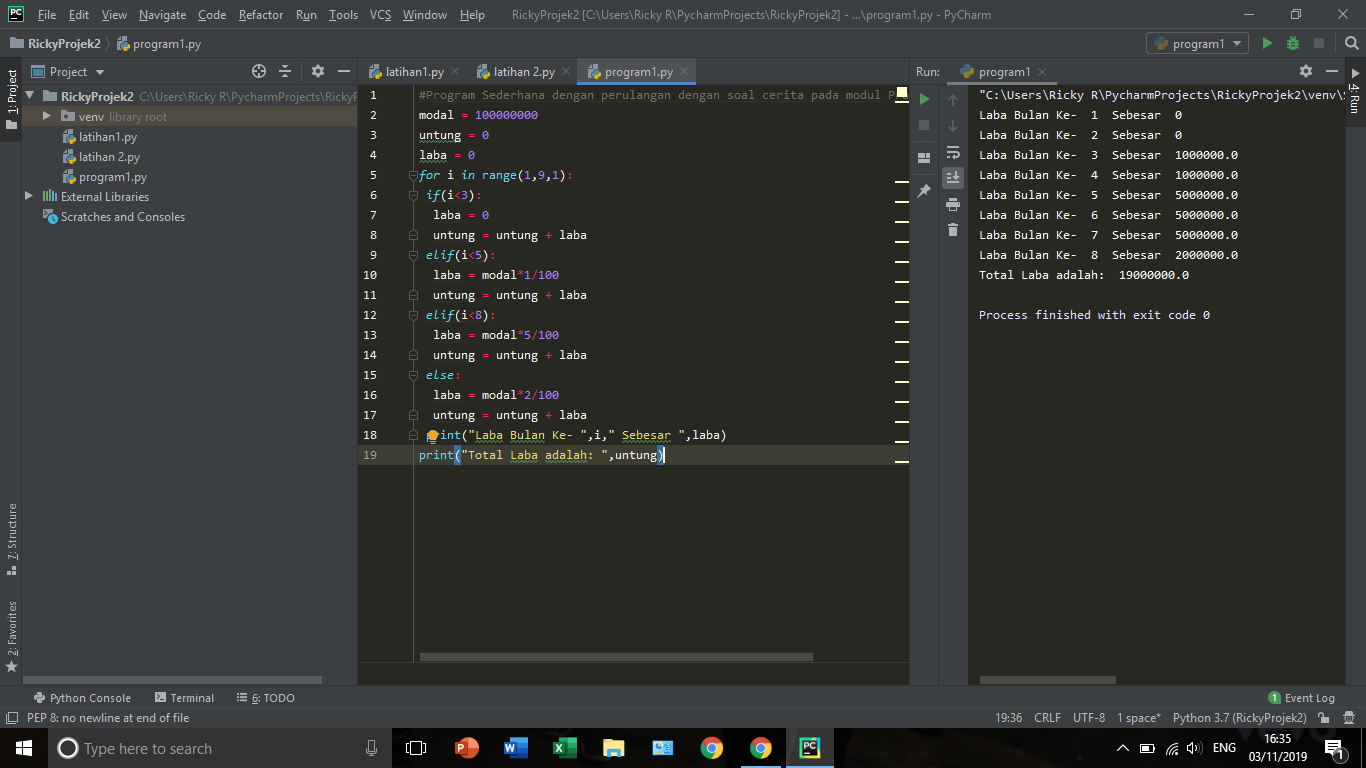The image size is (1366, 768).
Task: Open Excel from the taskbar
Action: click(564, 747)
